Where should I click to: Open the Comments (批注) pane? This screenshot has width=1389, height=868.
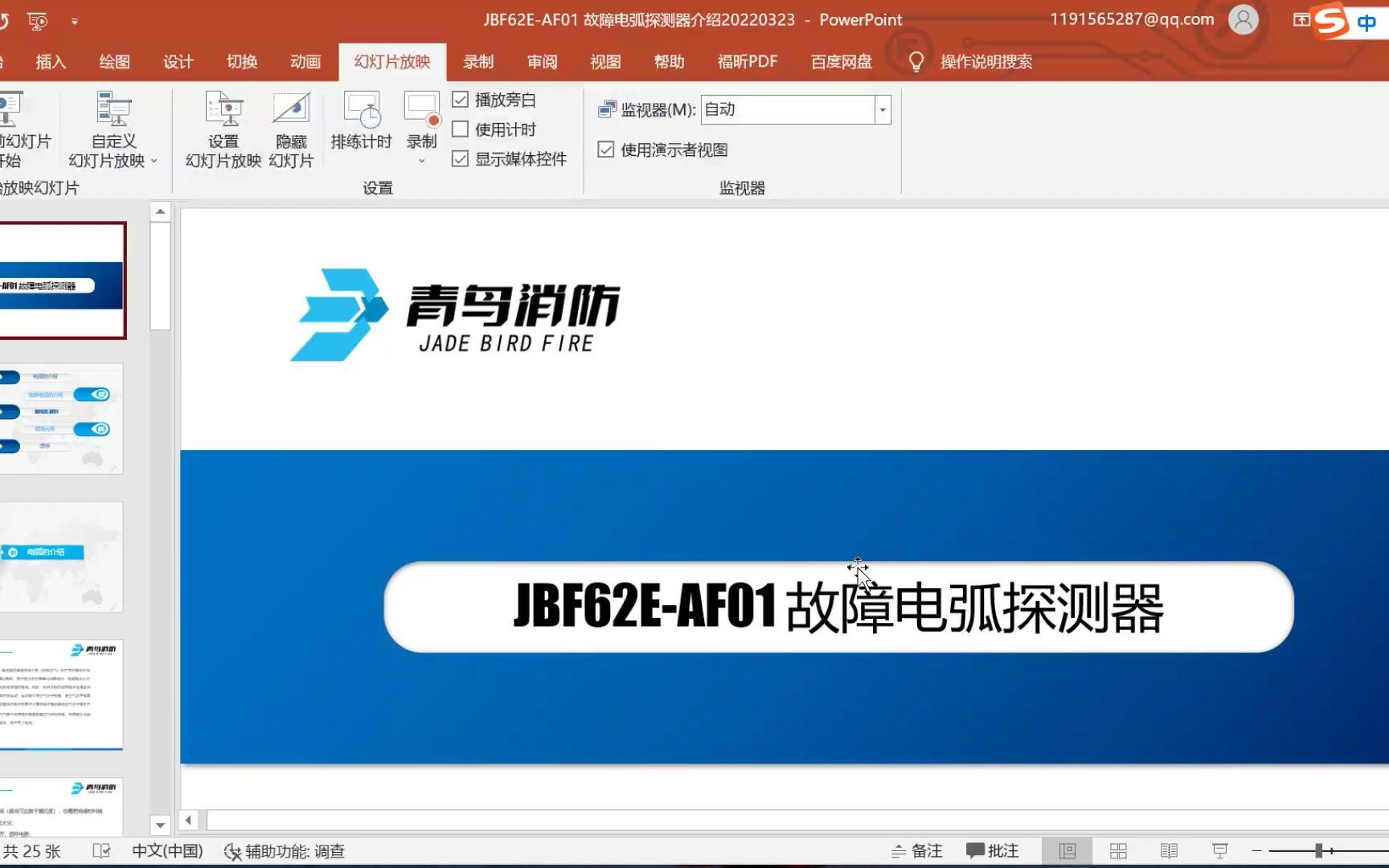pyautogui.click(x=992, y=851)
